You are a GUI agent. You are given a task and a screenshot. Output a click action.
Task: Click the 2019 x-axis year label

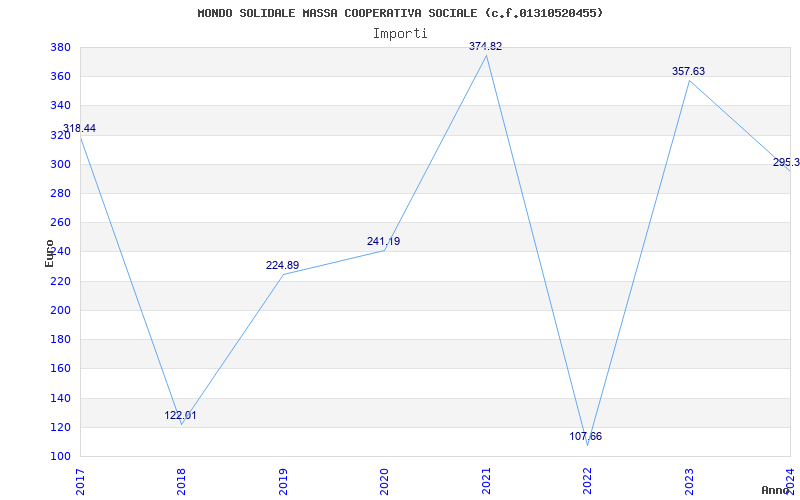(x=283, y=482)
